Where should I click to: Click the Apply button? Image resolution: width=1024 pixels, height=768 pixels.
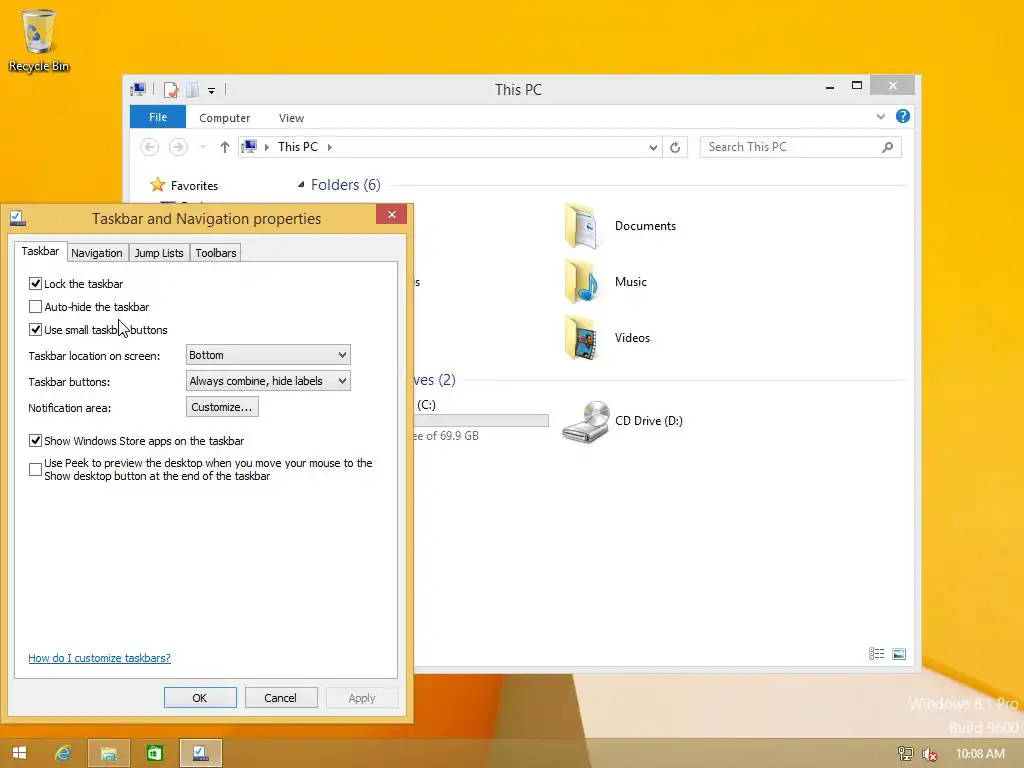click(x=362, y=697)
